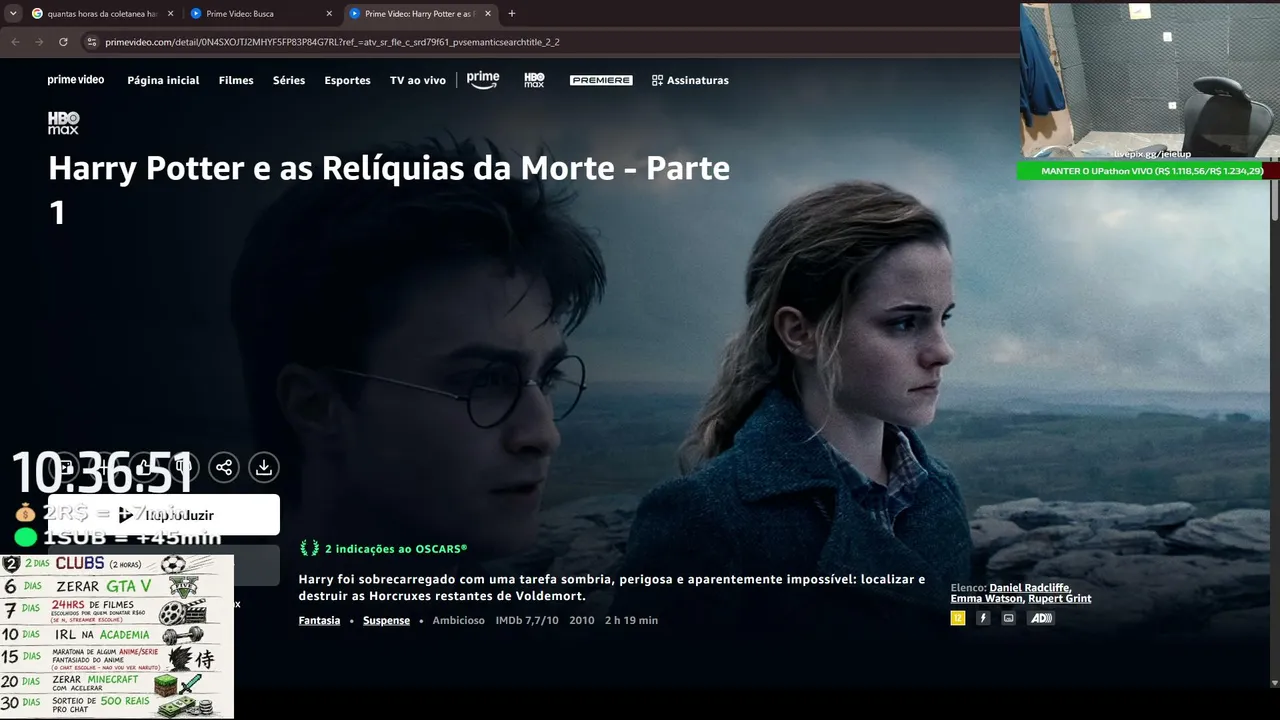The image size is (1280, 720).
Task: Open the Página inicial menu item
Action: click(x=163, y=80)
